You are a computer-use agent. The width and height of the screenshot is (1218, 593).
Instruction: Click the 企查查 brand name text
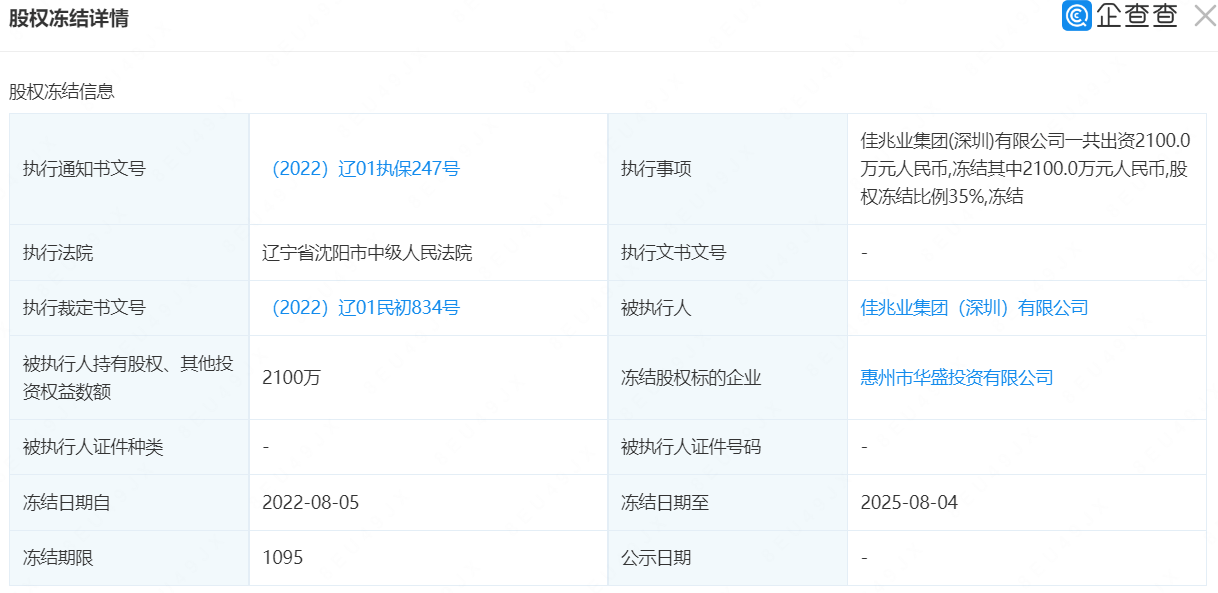(1137, 17)
